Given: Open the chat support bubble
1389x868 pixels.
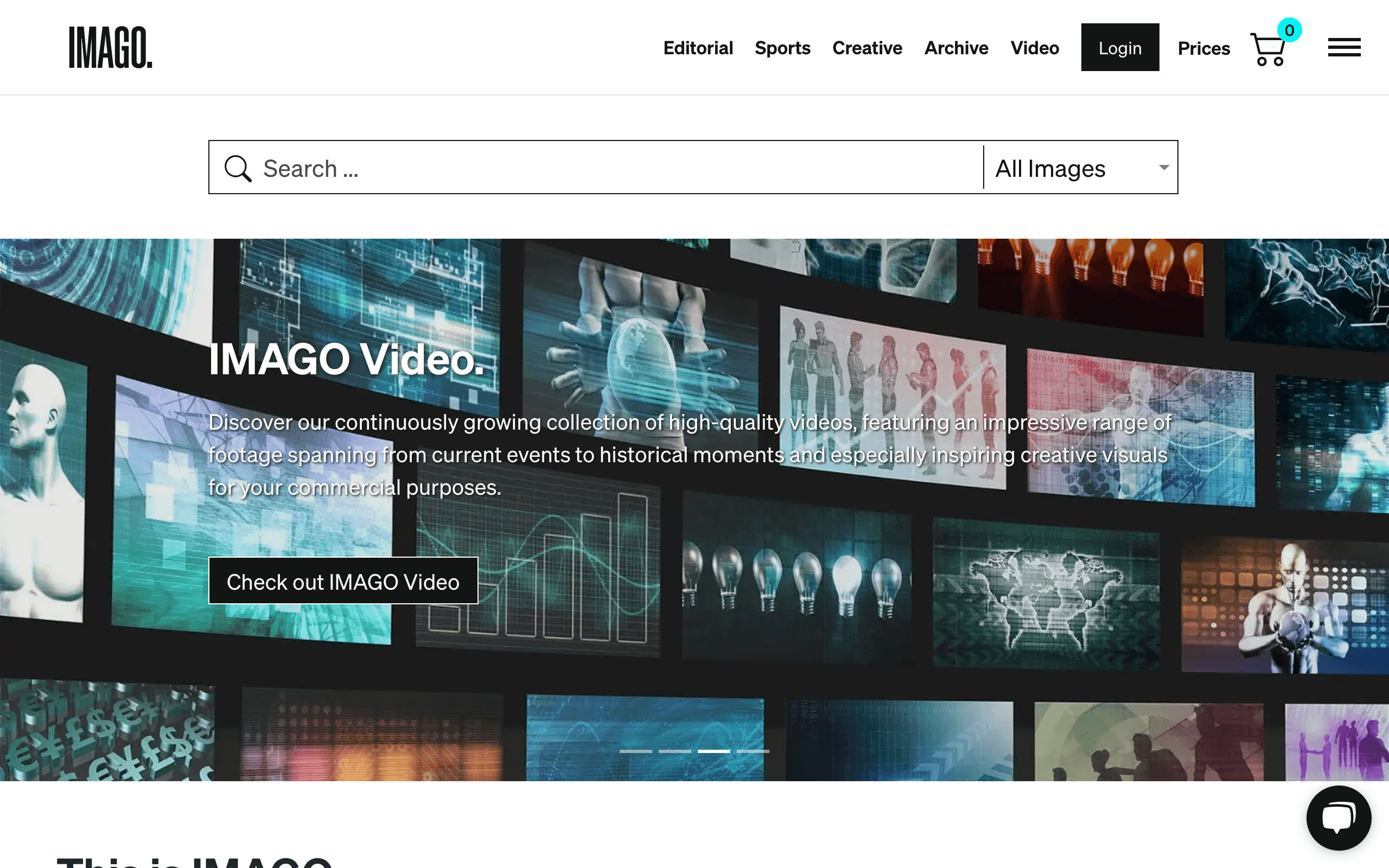Looking at the screenshot, I should [1338, 818].
